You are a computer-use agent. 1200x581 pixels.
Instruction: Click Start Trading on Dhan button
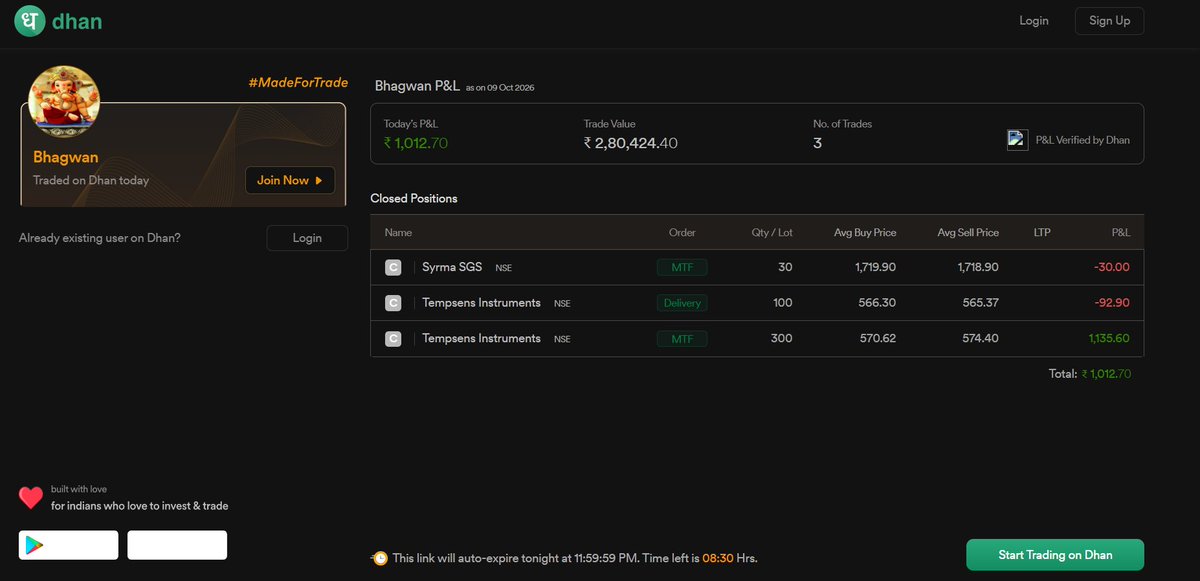click(1055, 555)
